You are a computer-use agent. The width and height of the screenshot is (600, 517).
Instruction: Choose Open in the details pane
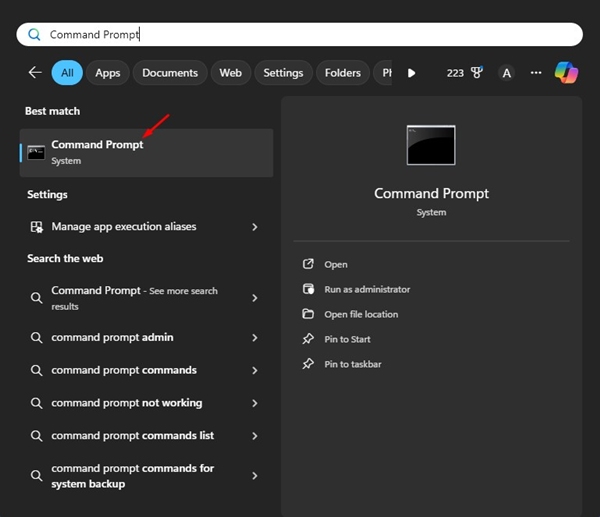click(336, 264)
